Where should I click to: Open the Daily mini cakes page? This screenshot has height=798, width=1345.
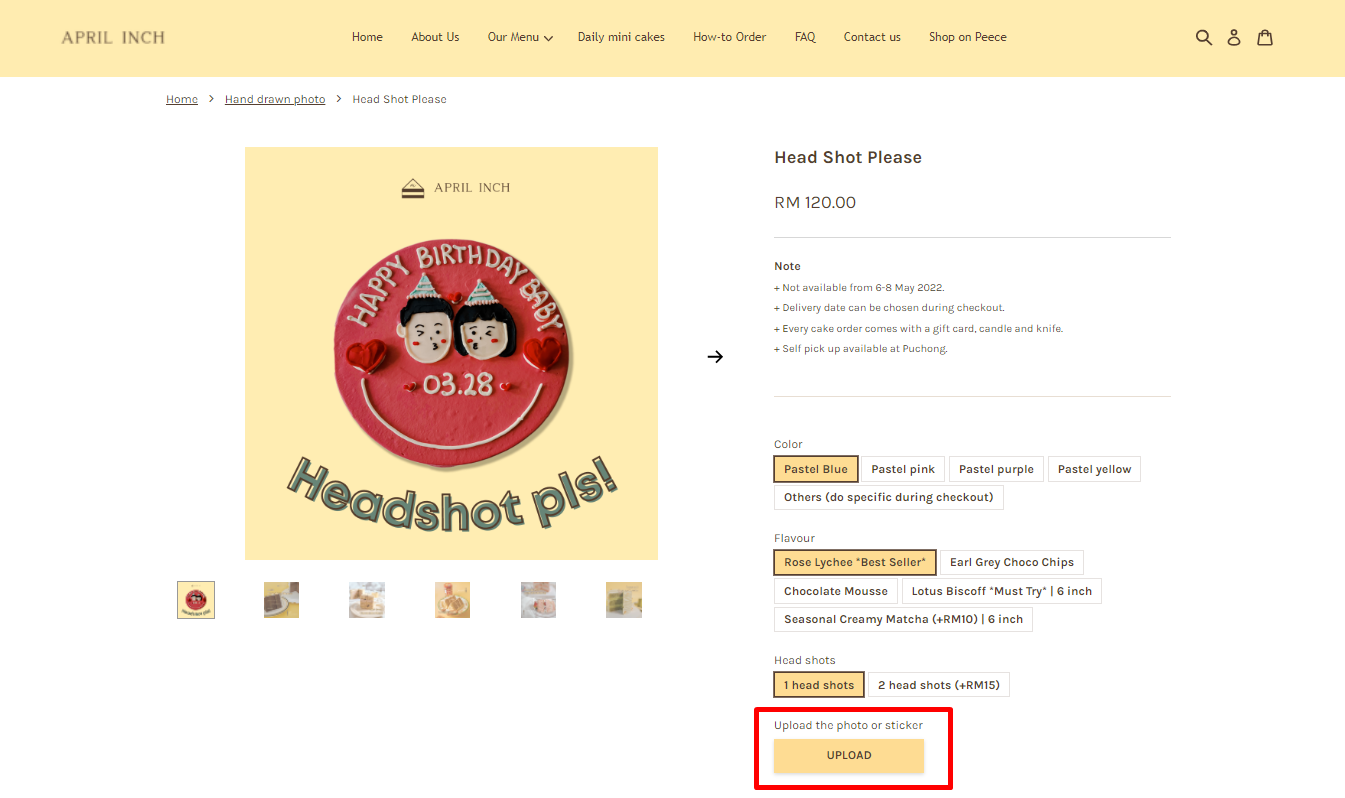621,37
